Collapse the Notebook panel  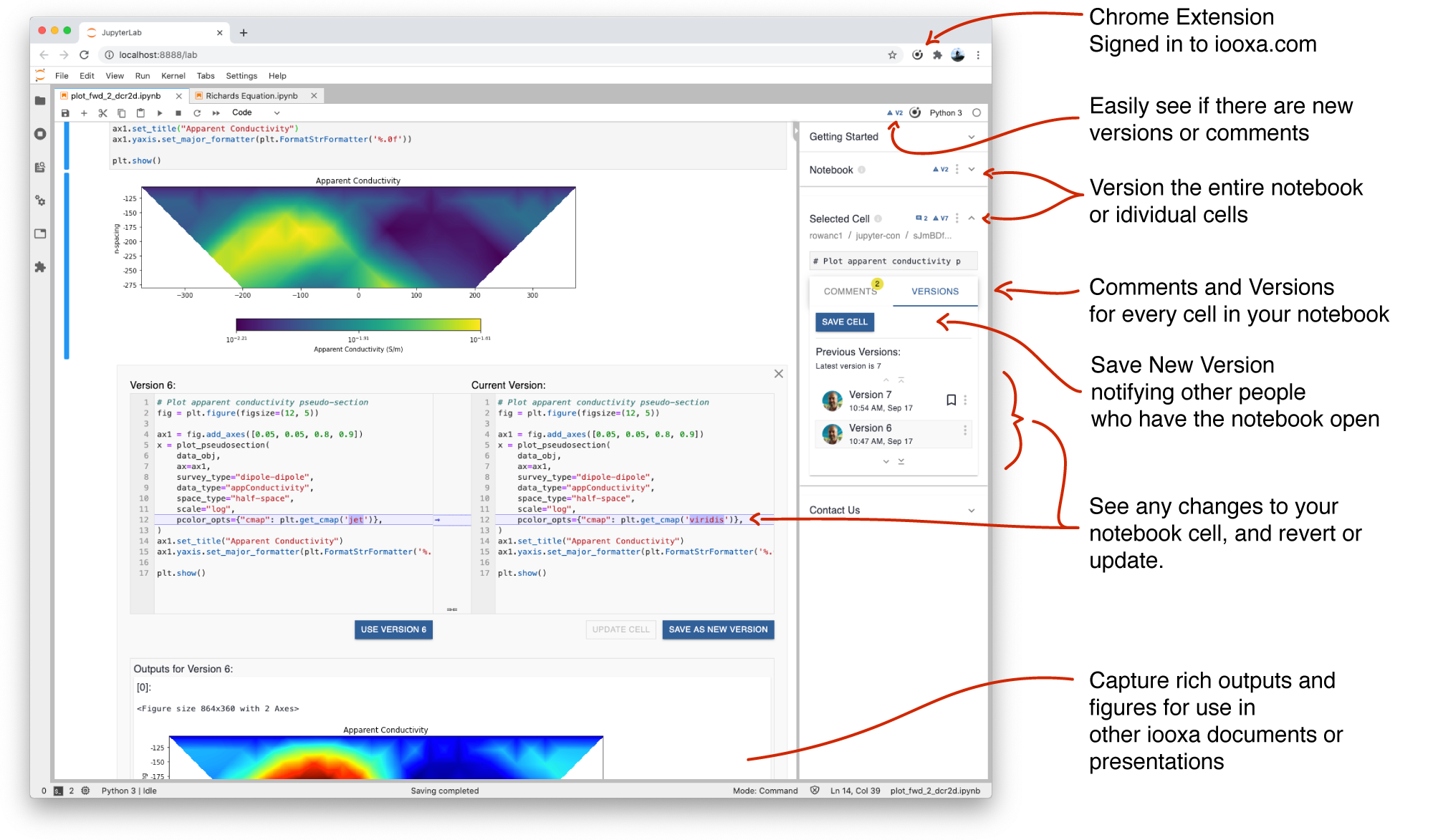pyautogui.click(x=972, y=170)
